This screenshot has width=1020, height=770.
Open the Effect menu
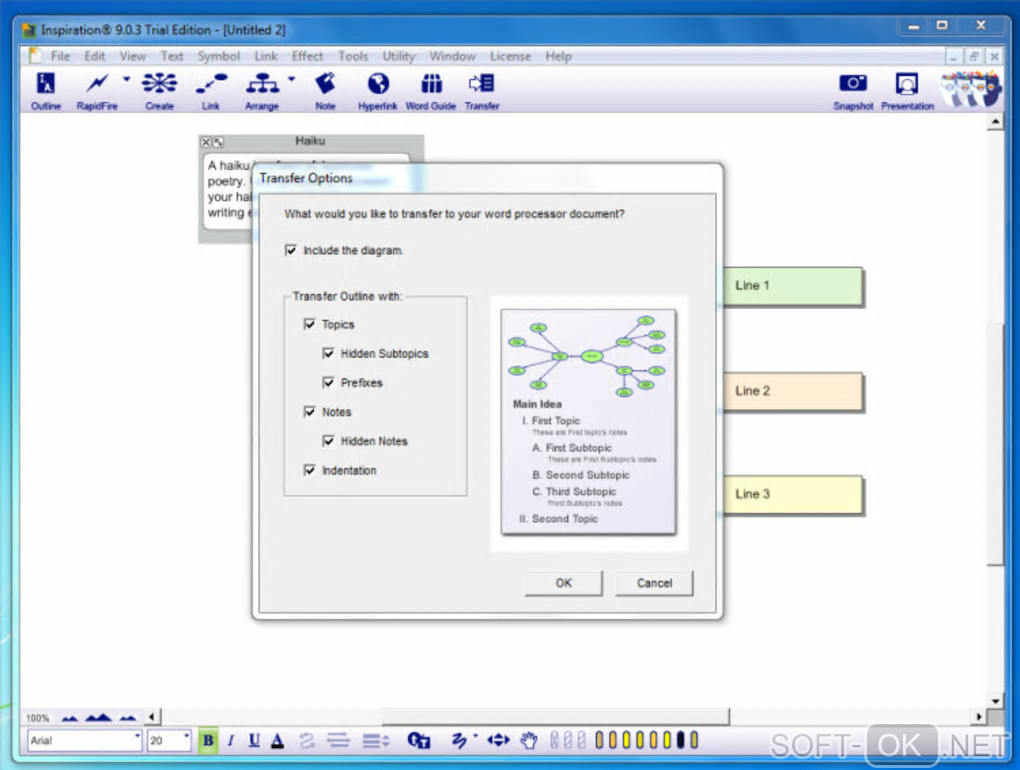[x=307, y=57]
